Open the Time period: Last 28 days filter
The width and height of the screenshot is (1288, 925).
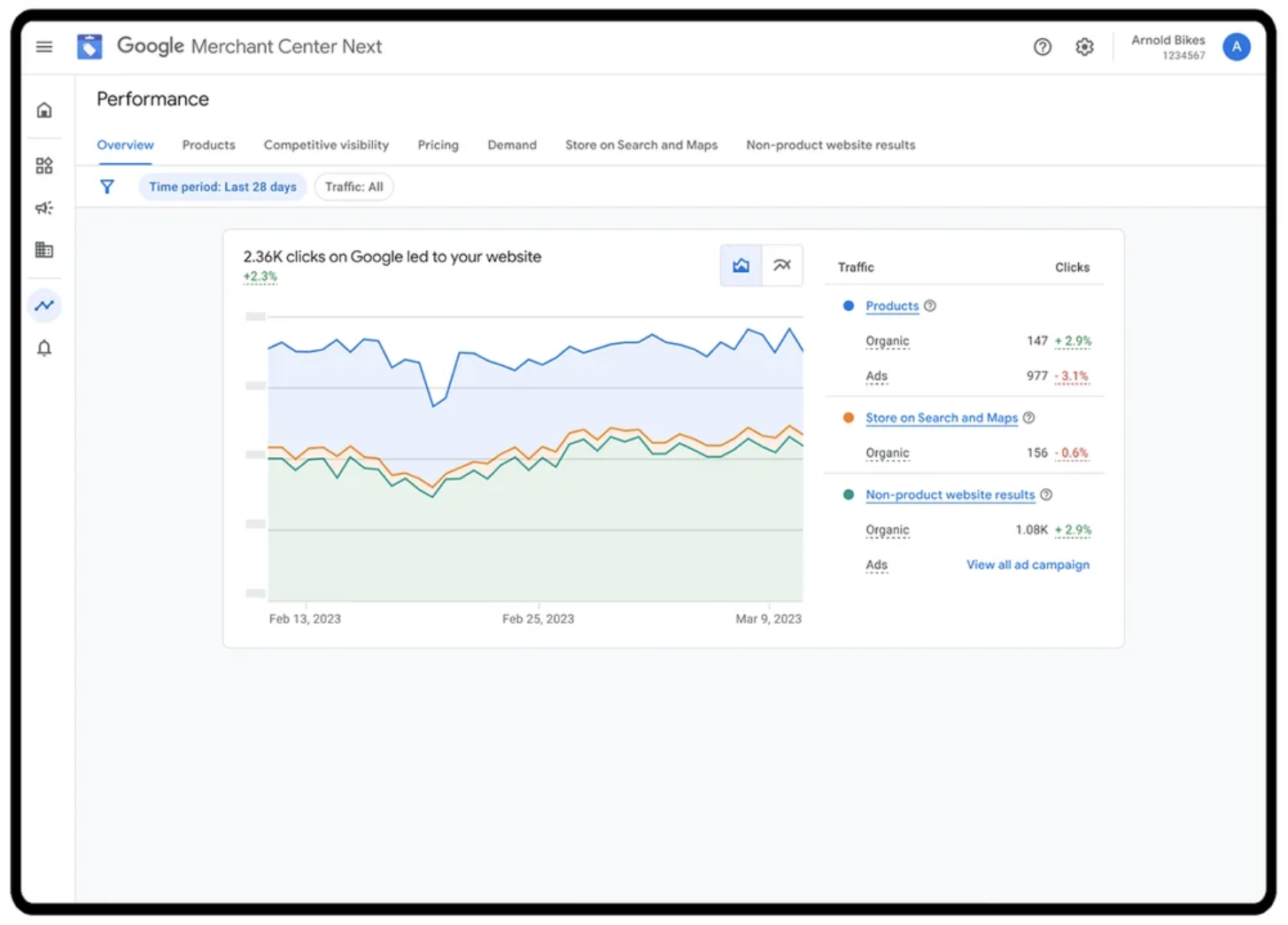point(222,186)
